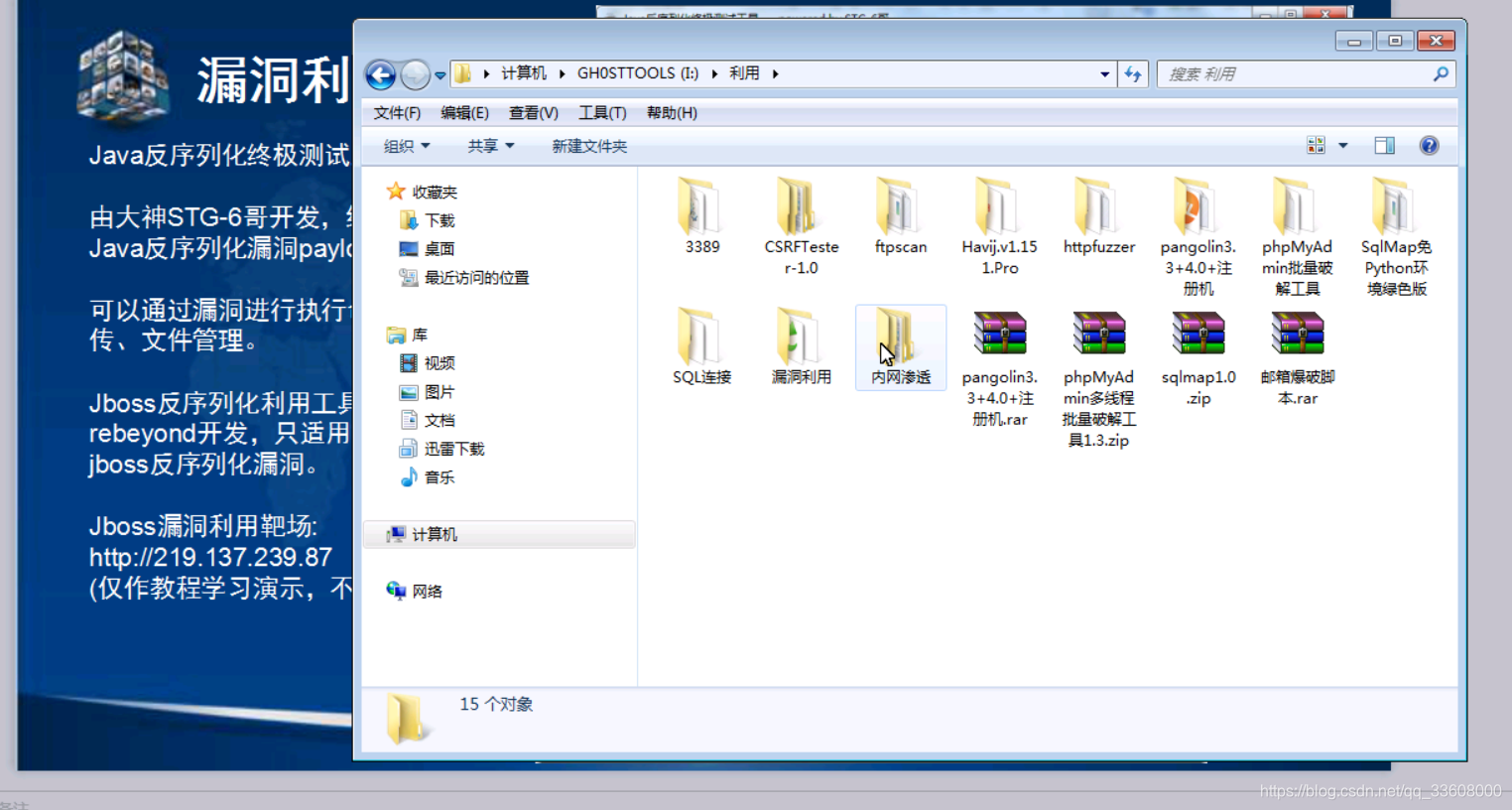This screenshot has height=810, width=1512.
Task: Expand the address bar history dropdown
Action: [1104, 73]
